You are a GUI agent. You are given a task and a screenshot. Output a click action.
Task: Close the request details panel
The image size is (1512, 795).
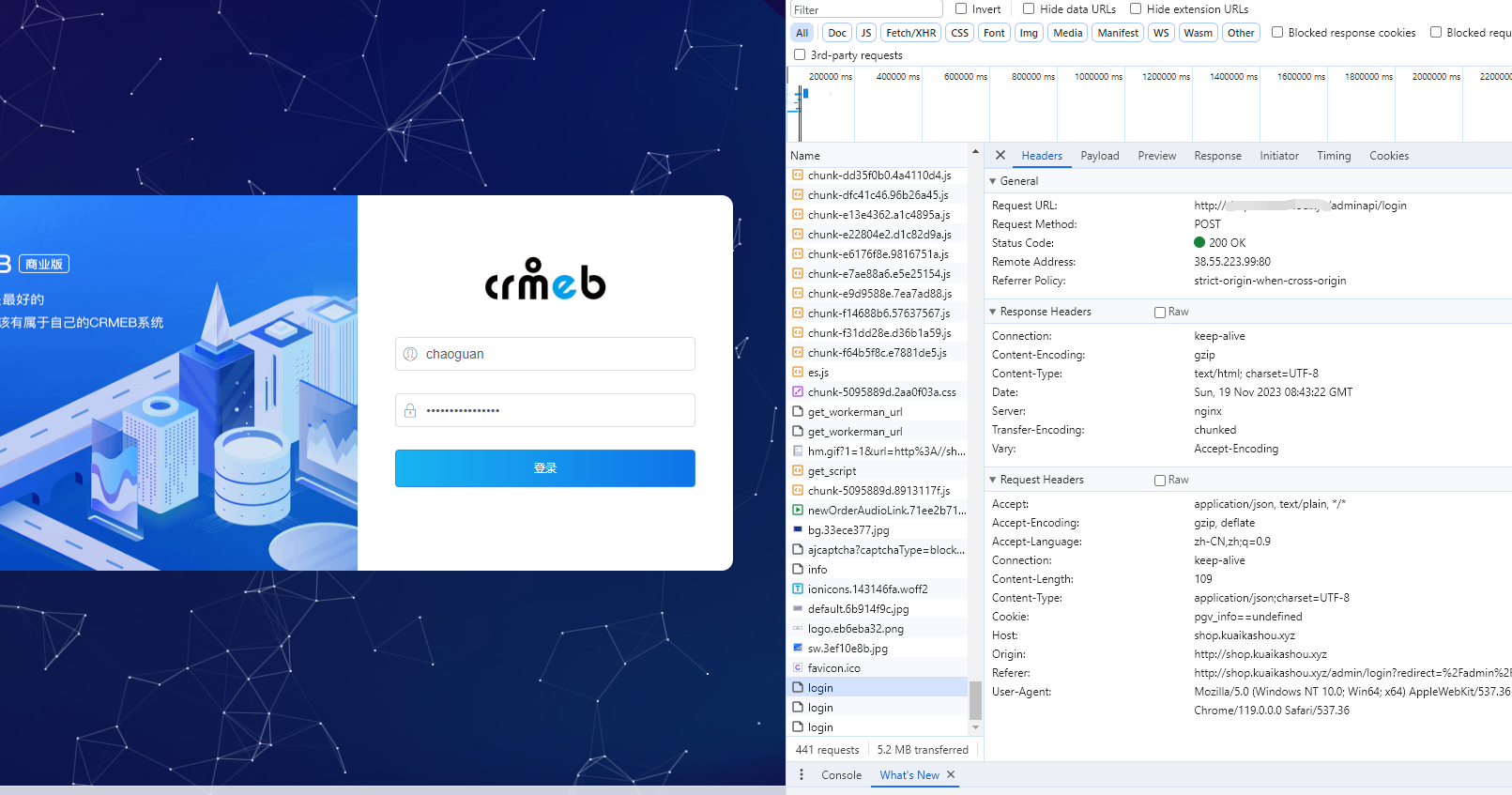(x=1000, y=155)
